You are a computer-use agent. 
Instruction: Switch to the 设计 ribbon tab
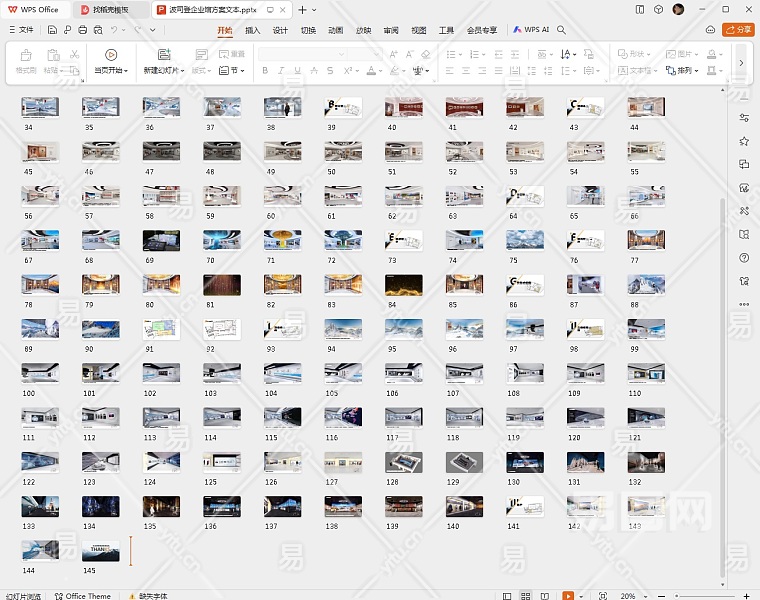[x=281, y=30]
